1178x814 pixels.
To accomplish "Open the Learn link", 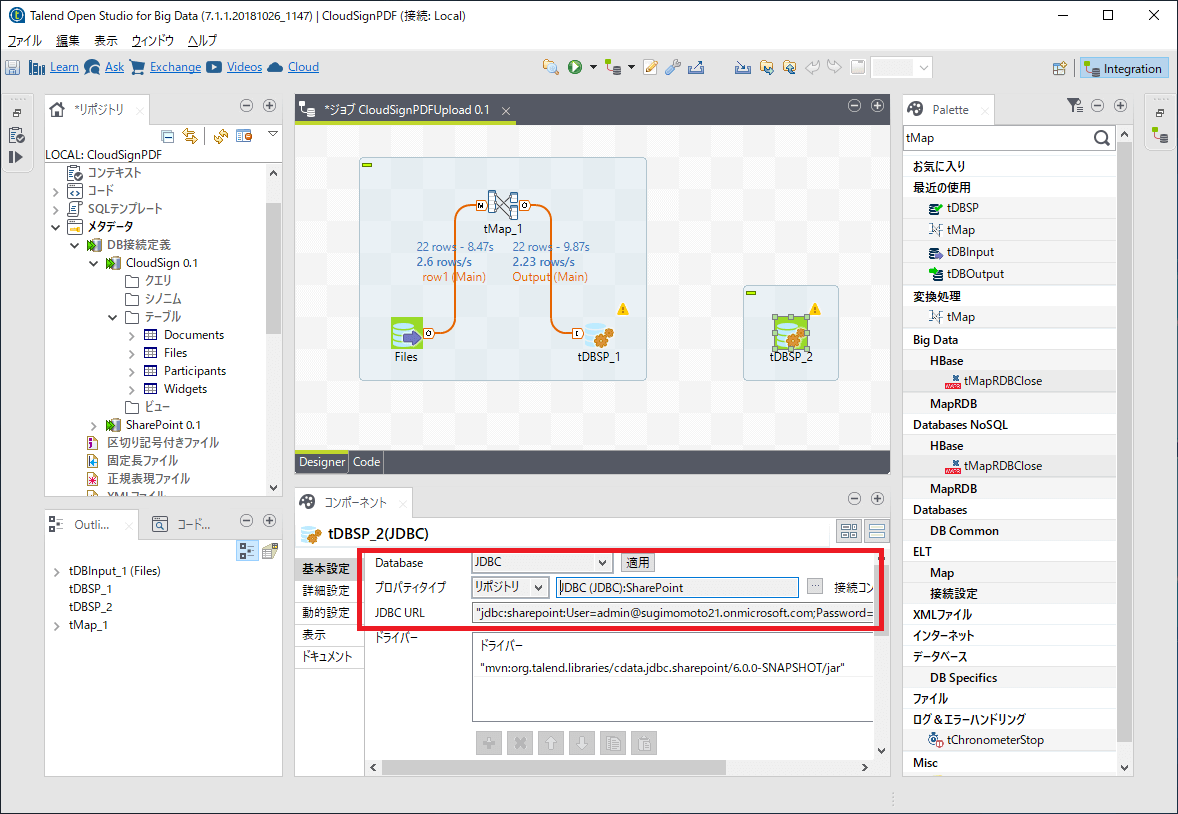I will [64, 67].
